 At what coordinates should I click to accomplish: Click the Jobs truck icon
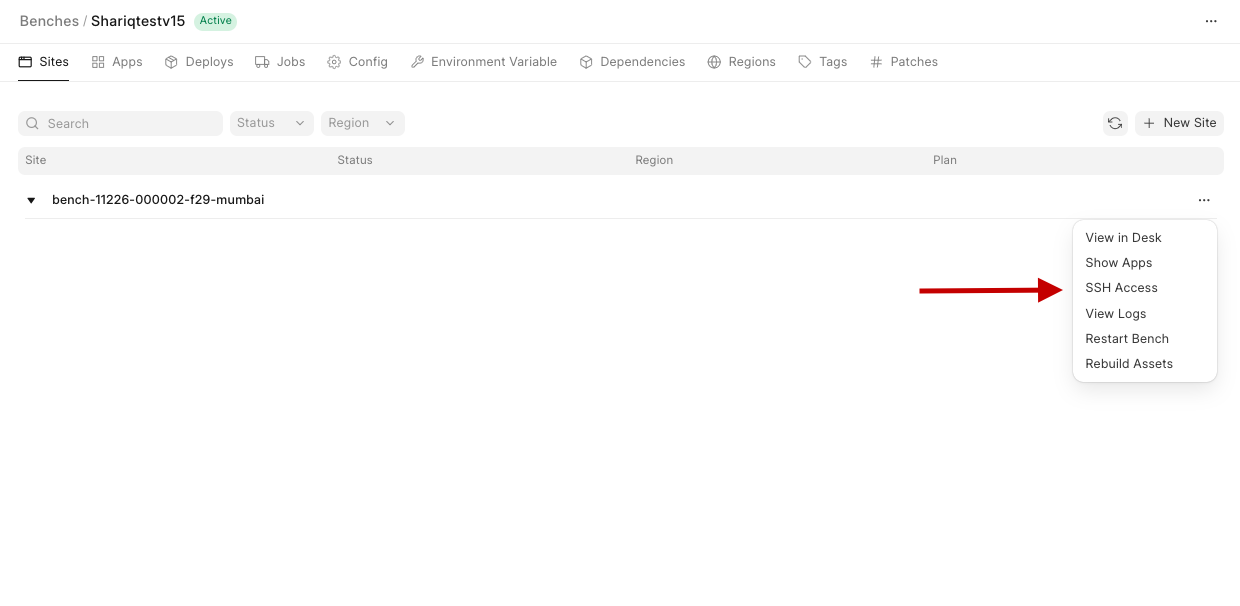[262, 62]
